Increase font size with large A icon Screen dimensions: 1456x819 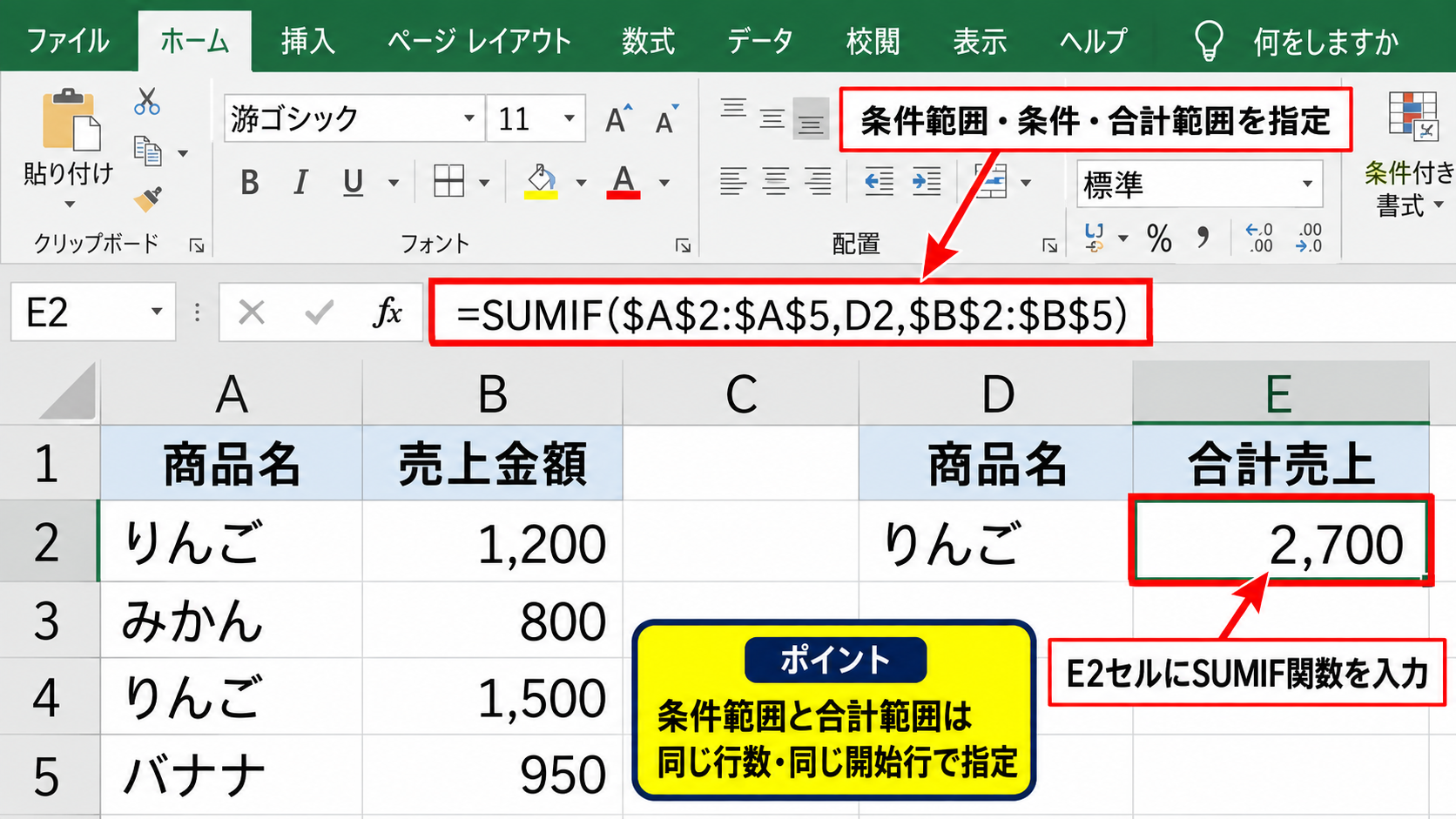(618, 118)
